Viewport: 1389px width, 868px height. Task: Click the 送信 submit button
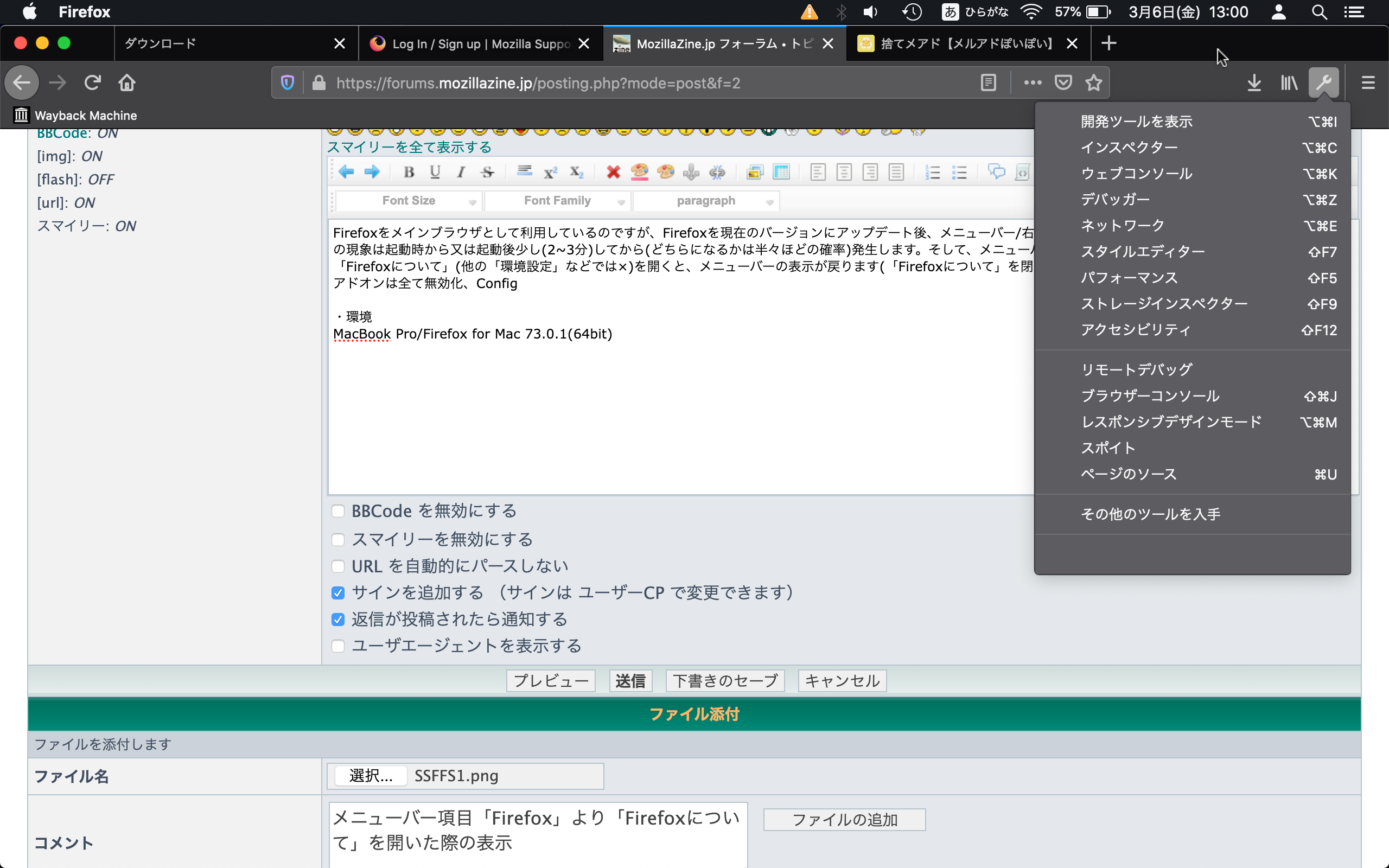pos(629,681)
